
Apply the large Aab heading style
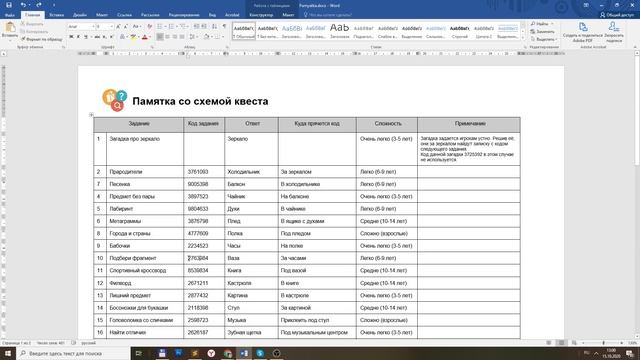point(339,31)
